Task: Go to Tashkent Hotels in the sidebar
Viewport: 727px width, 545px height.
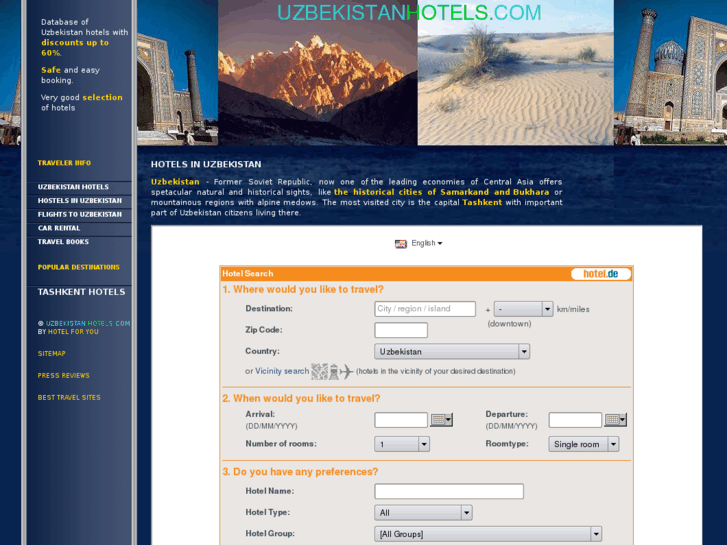Action: [x=81, y=292]
